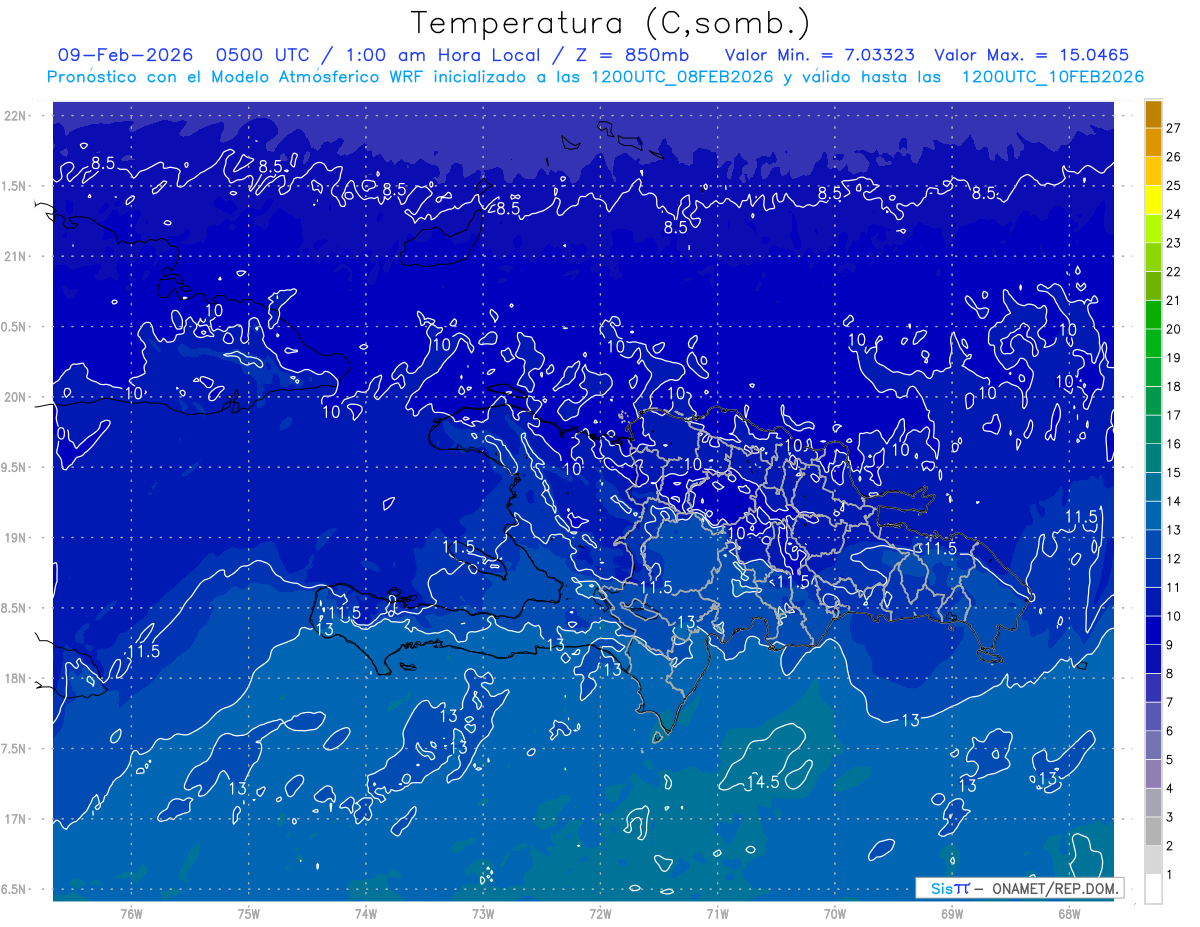Click the forecast end time '1200UTC_10FEB2026'
Screen dimensions: 1200x927
1052,77
